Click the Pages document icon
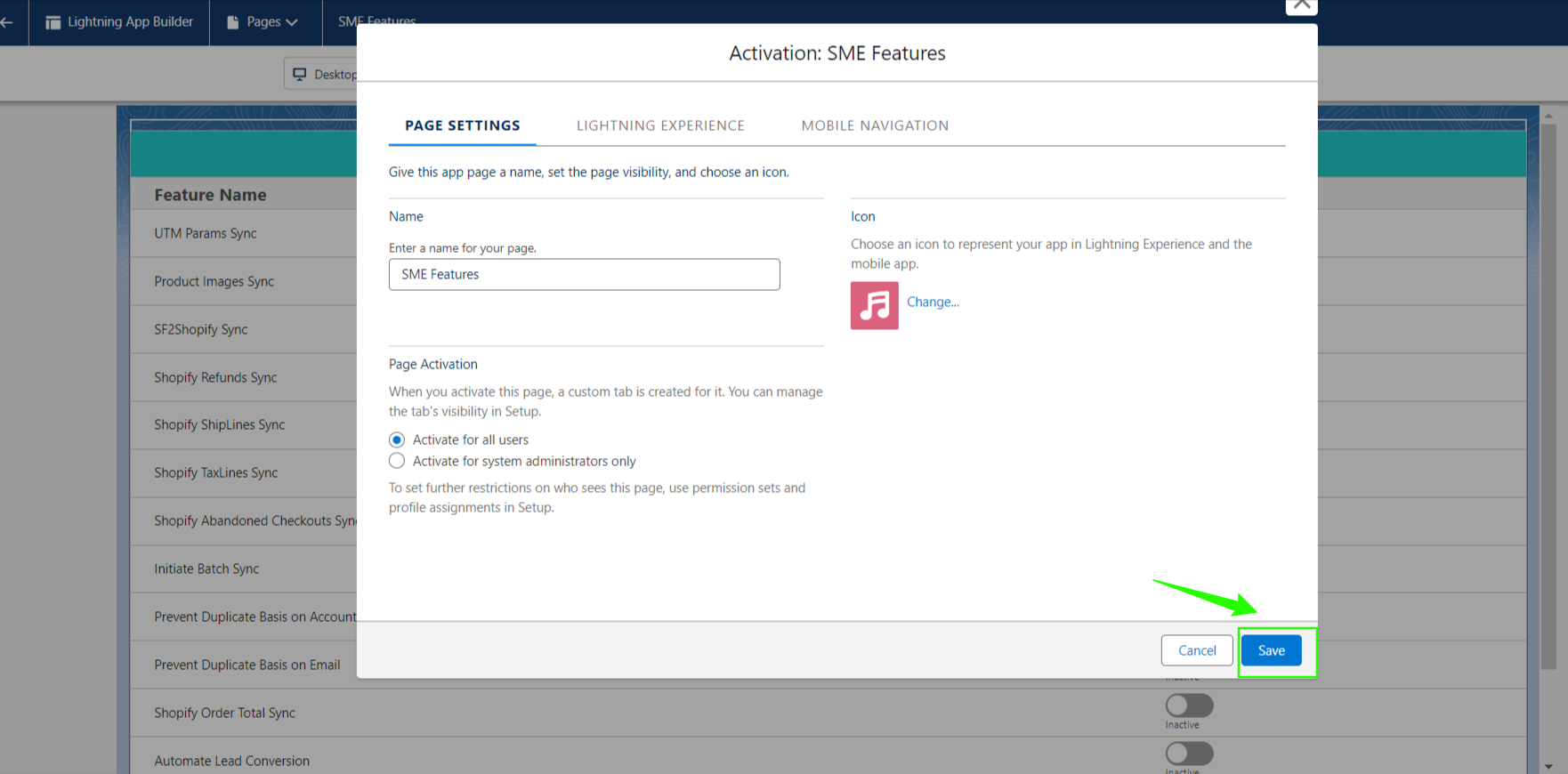 tap(233, 22)
